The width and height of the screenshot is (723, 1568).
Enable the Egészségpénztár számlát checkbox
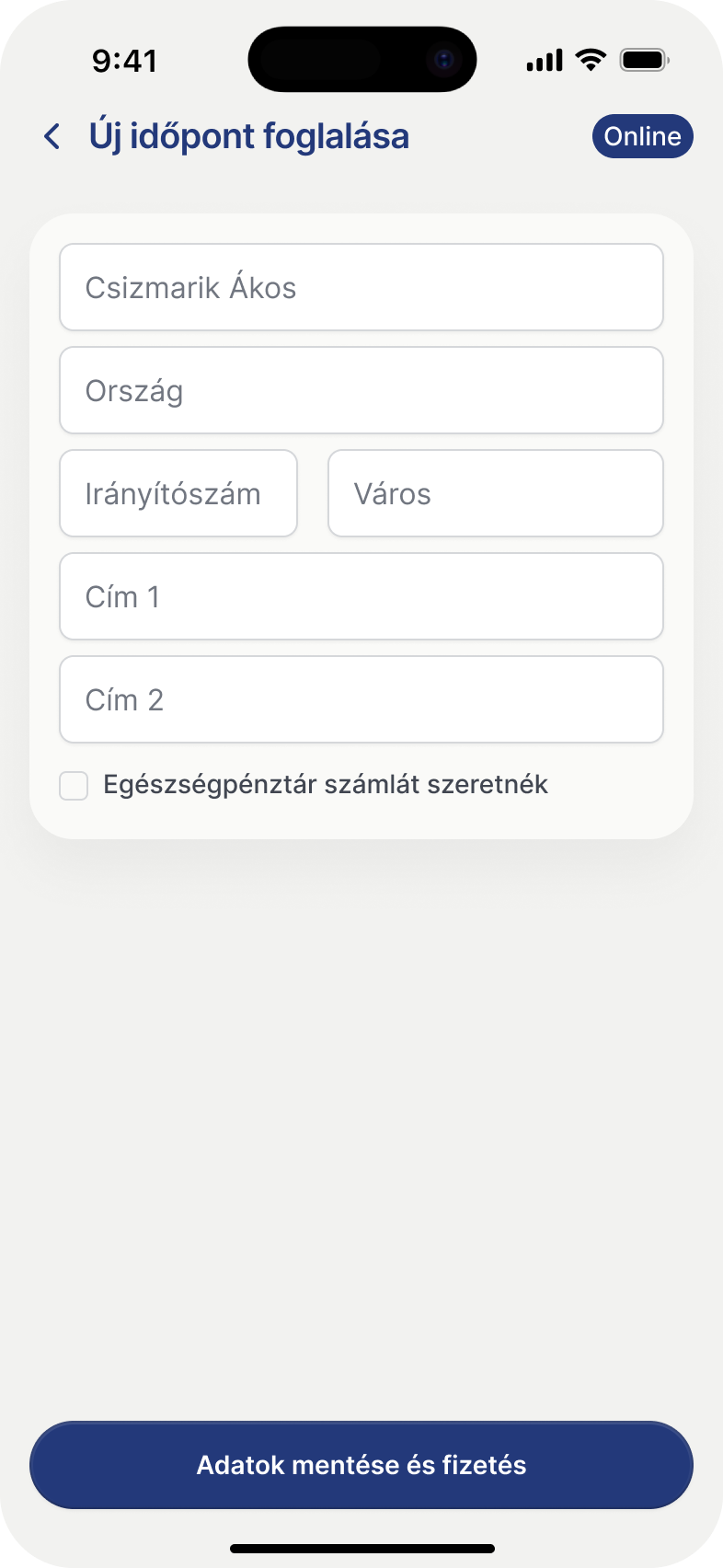pyautogui.click(x=74, y=786)
